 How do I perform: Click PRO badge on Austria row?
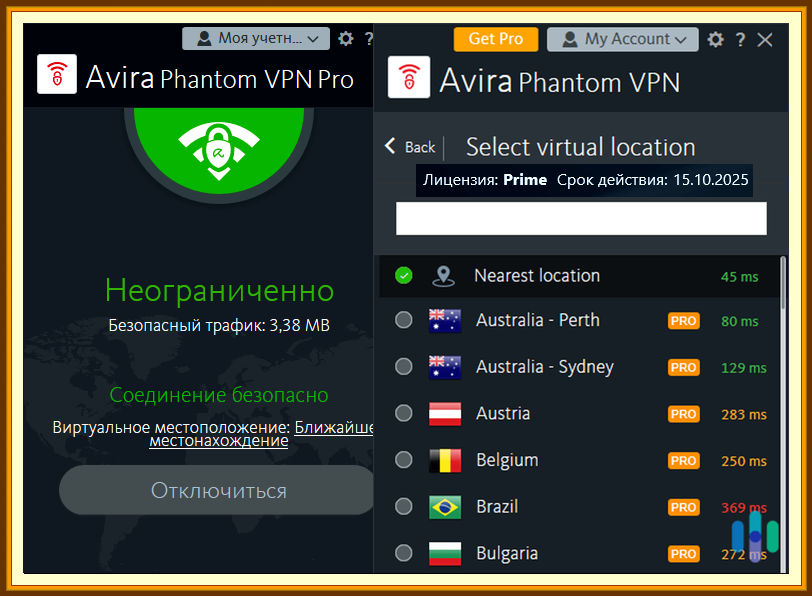[684, 414]
